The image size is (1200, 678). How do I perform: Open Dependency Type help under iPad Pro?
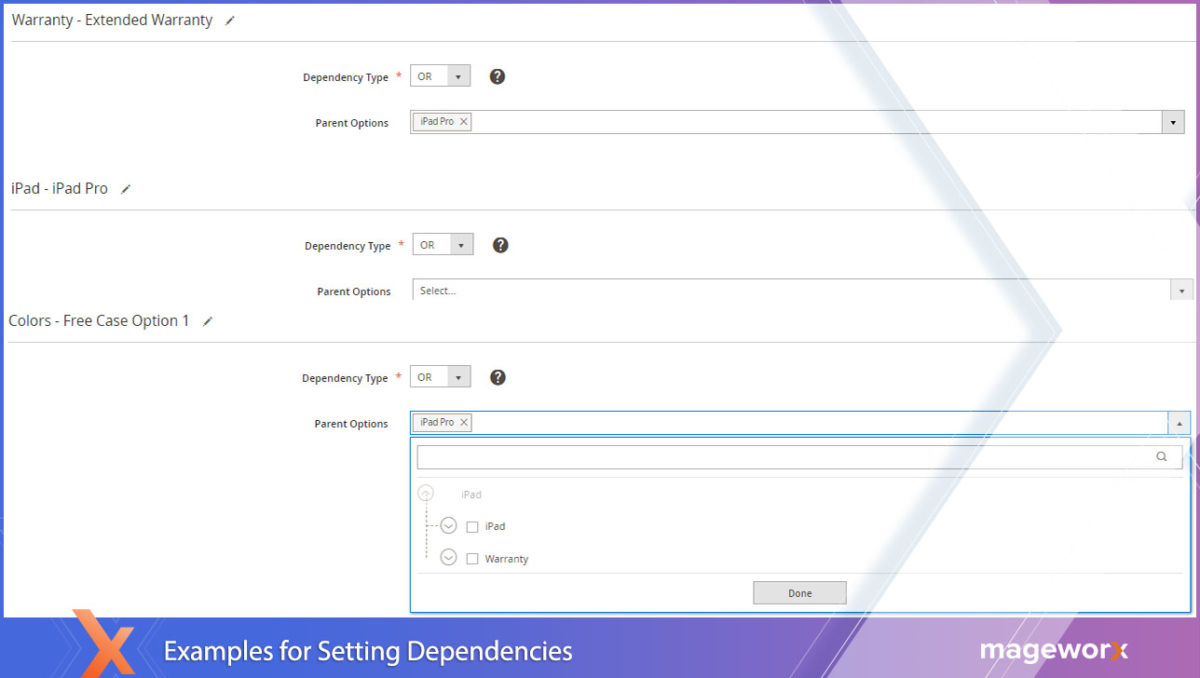coord(501,245)
